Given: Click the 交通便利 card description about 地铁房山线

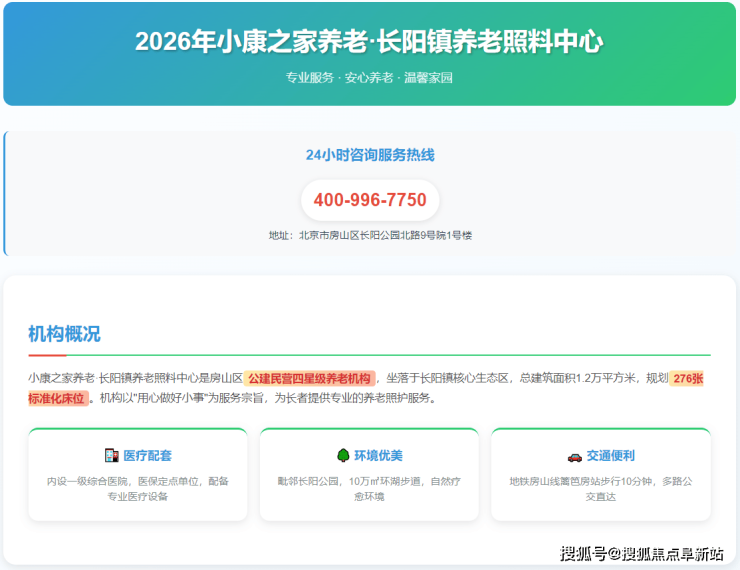Looking at the screenshot, I should [600, 488].
